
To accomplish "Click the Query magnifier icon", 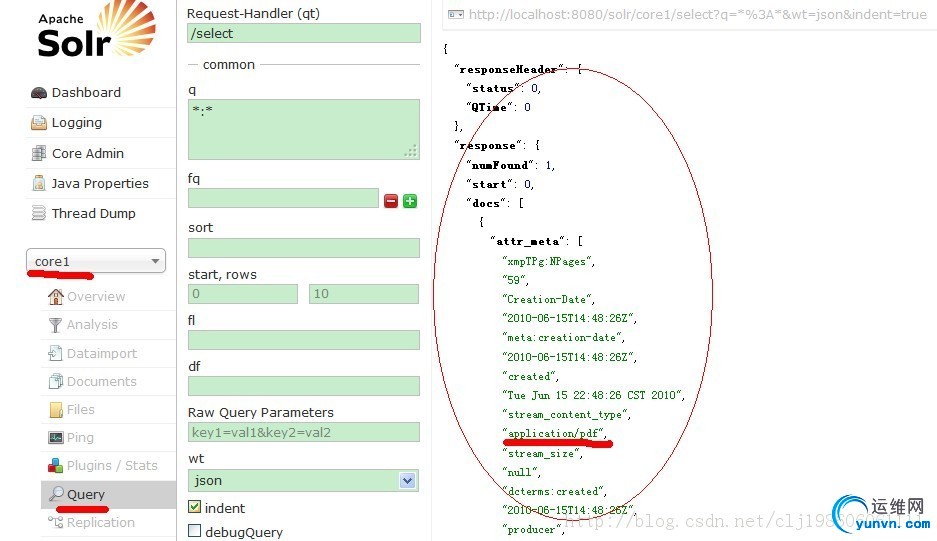I will [x=56, y=494].
